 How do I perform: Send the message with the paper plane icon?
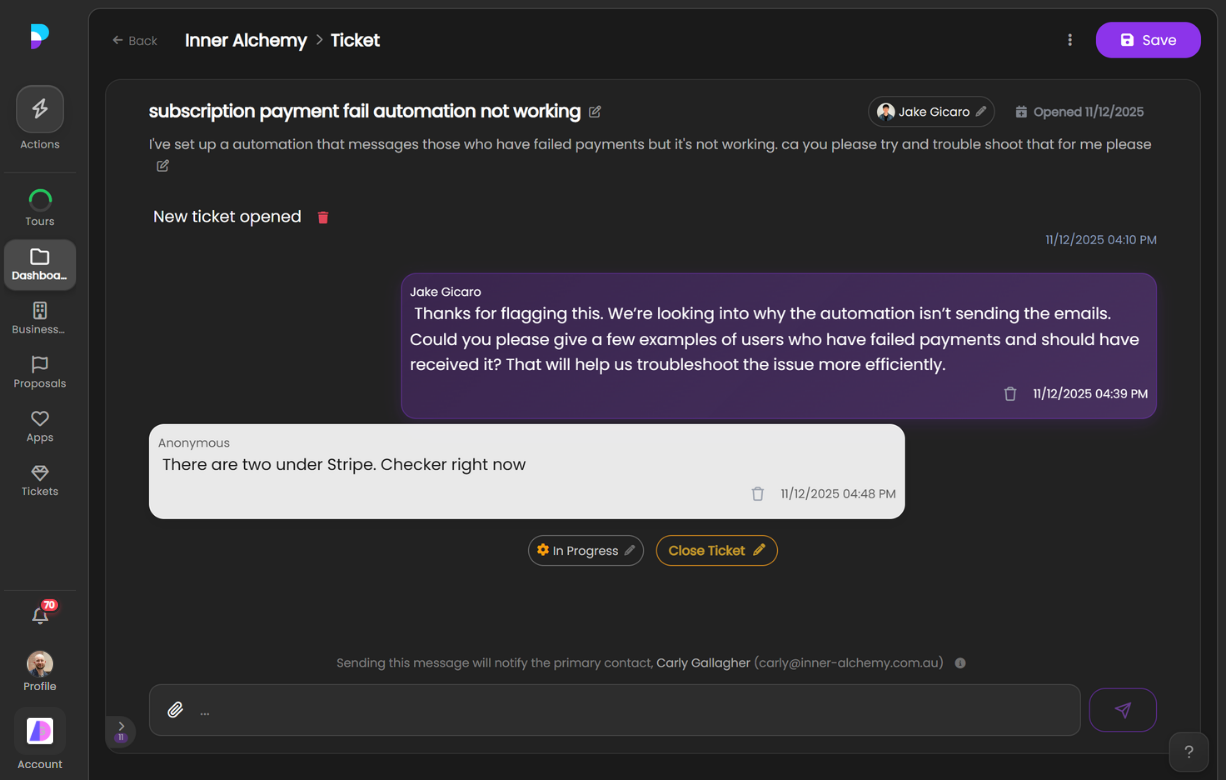pyautogui.click(x=1122, y=709)
